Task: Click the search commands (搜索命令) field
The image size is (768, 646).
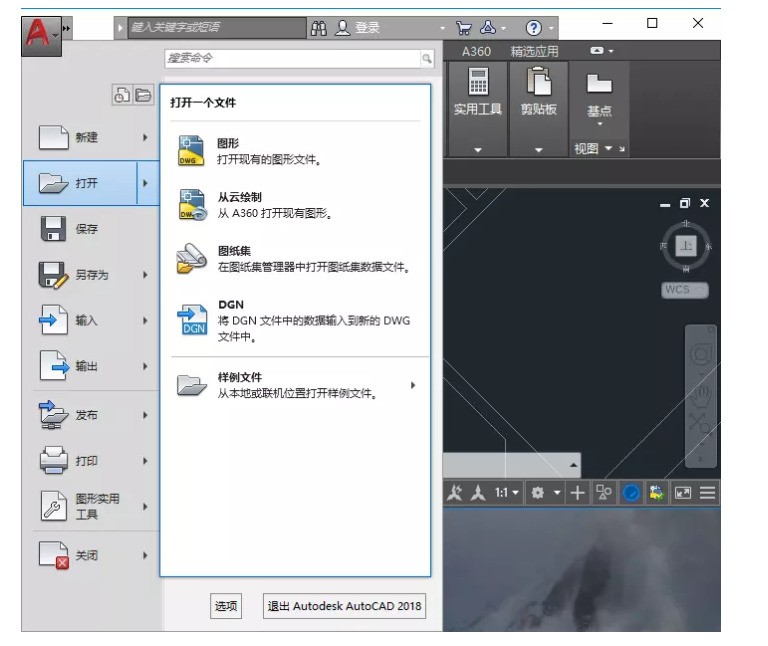Action: [293, 59]
